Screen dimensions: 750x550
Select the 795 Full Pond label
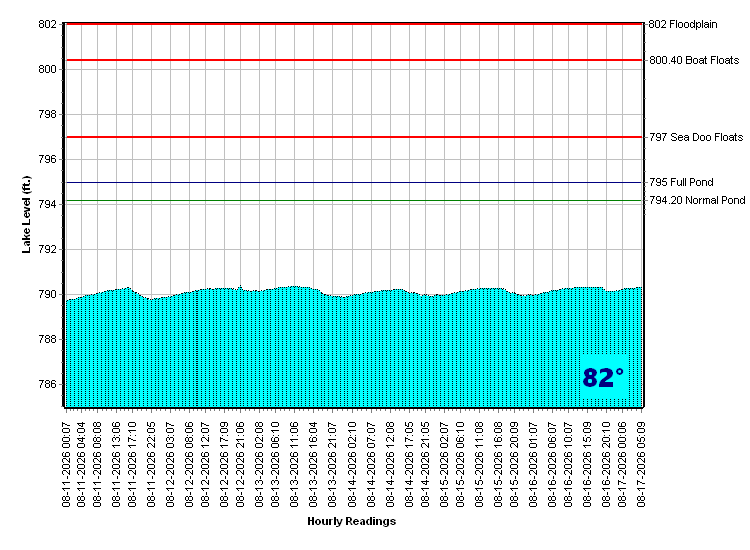pyautogui.click(x=681, y=182)
